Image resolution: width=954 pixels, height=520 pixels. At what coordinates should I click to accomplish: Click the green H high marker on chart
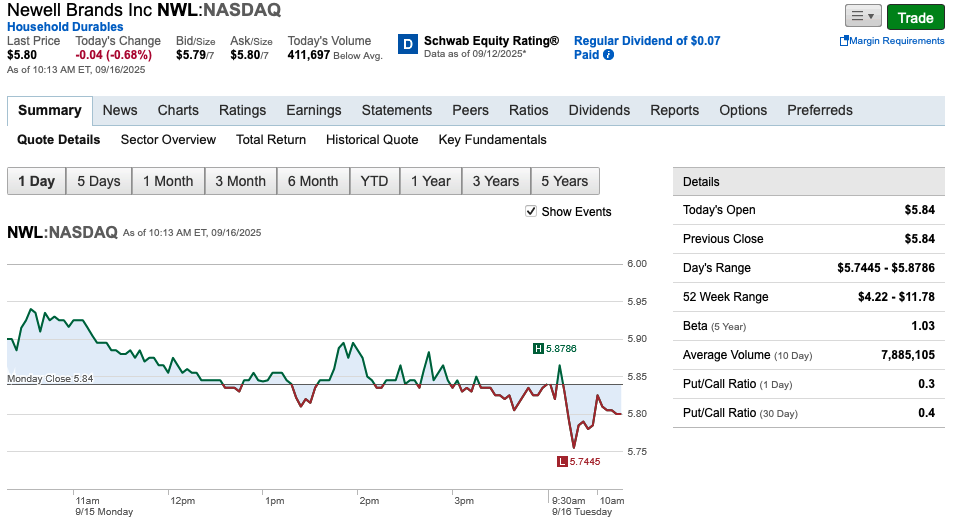click(x=538, y=348)
